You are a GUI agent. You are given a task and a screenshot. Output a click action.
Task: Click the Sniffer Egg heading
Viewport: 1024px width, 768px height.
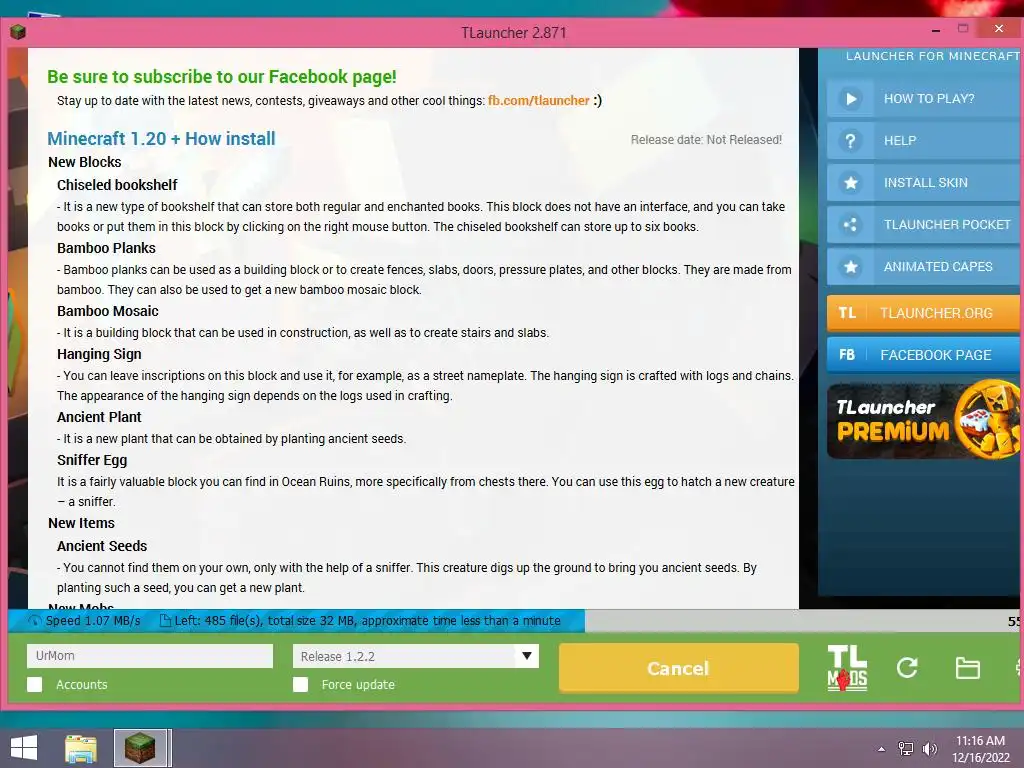pos(92,460)
